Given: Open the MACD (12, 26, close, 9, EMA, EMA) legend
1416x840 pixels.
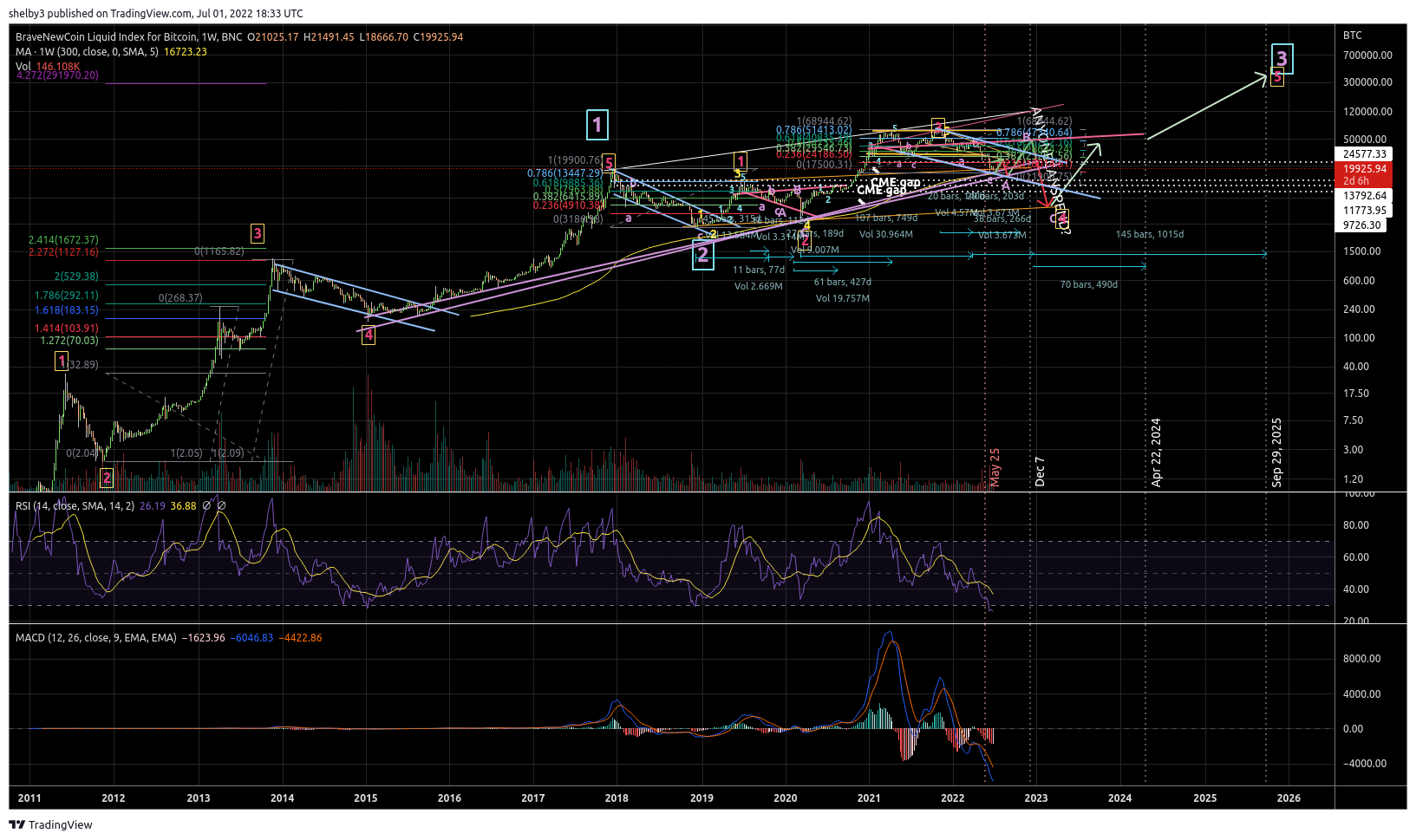Looking at the screenshot, I should [x=95, y=638].
